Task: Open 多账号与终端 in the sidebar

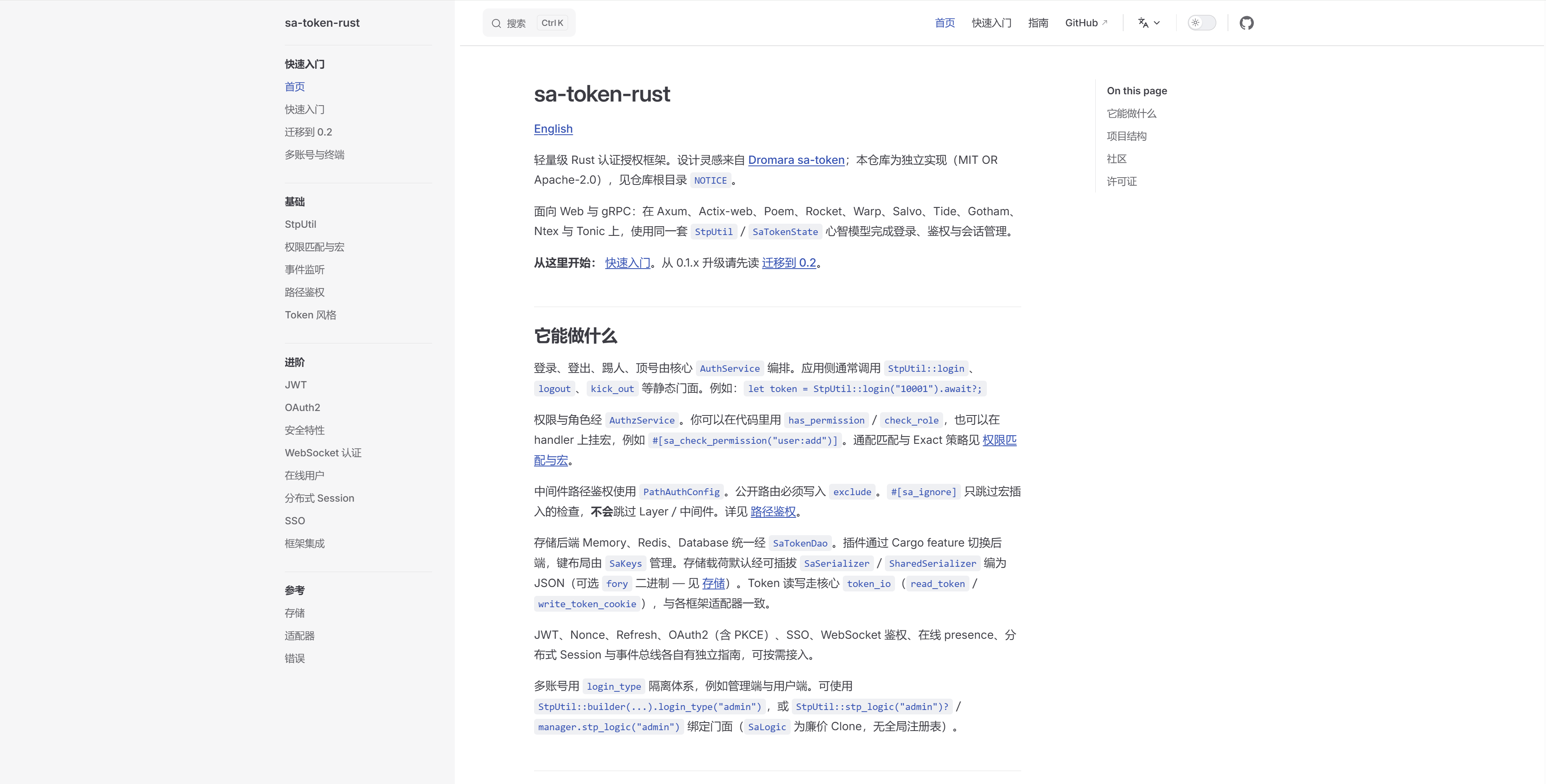Action: click(x=314, y=155)
